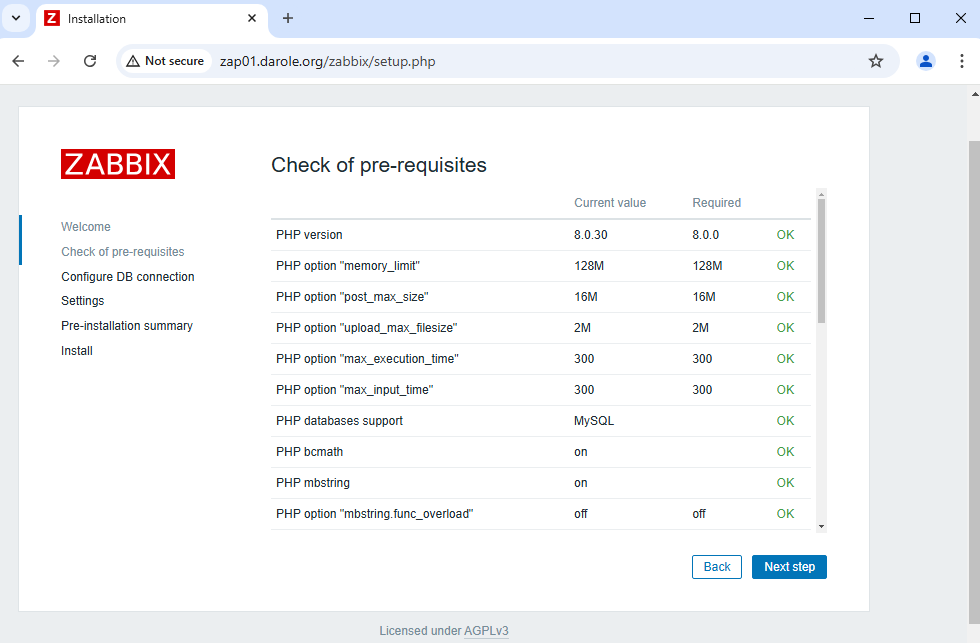Expand the tab search dropdown

pyautogui.click(x=16, y=18)
